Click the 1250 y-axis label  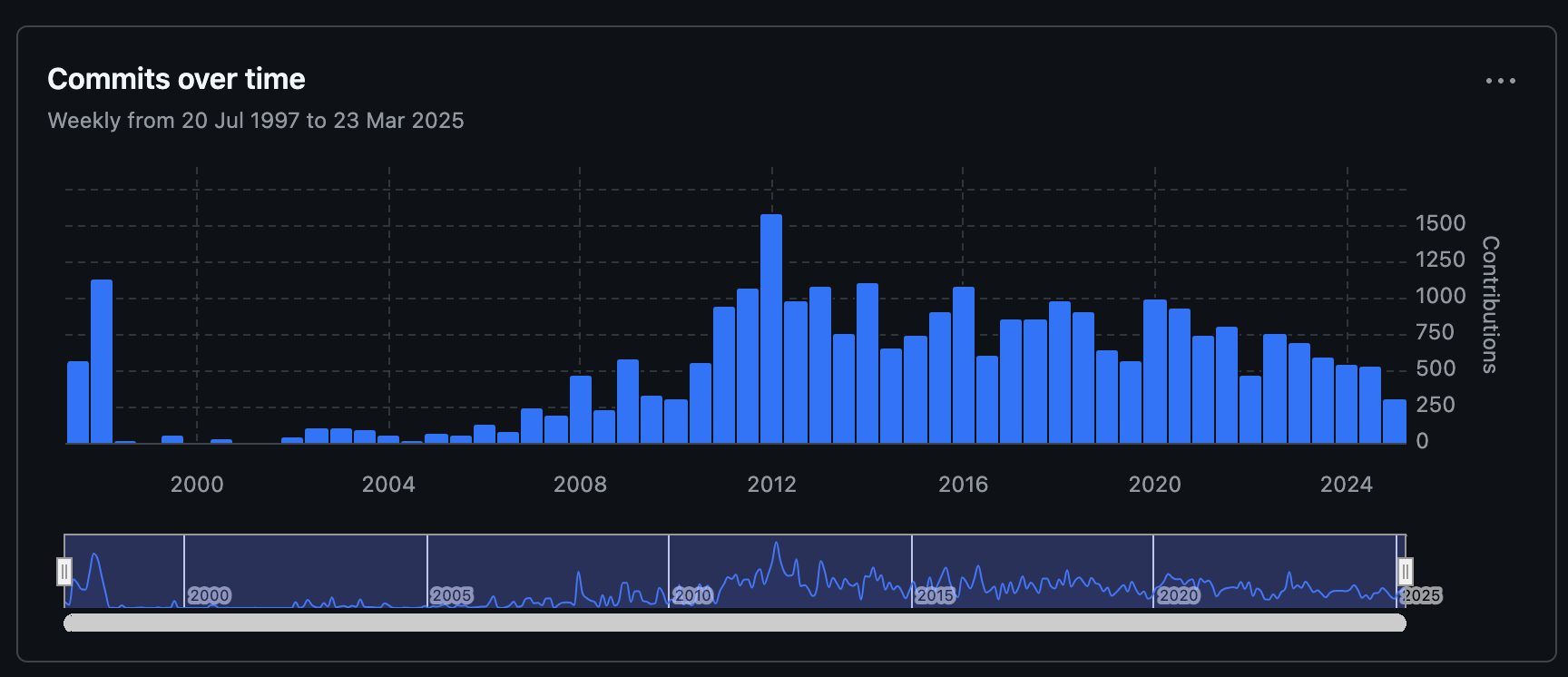coord(1440,260)
